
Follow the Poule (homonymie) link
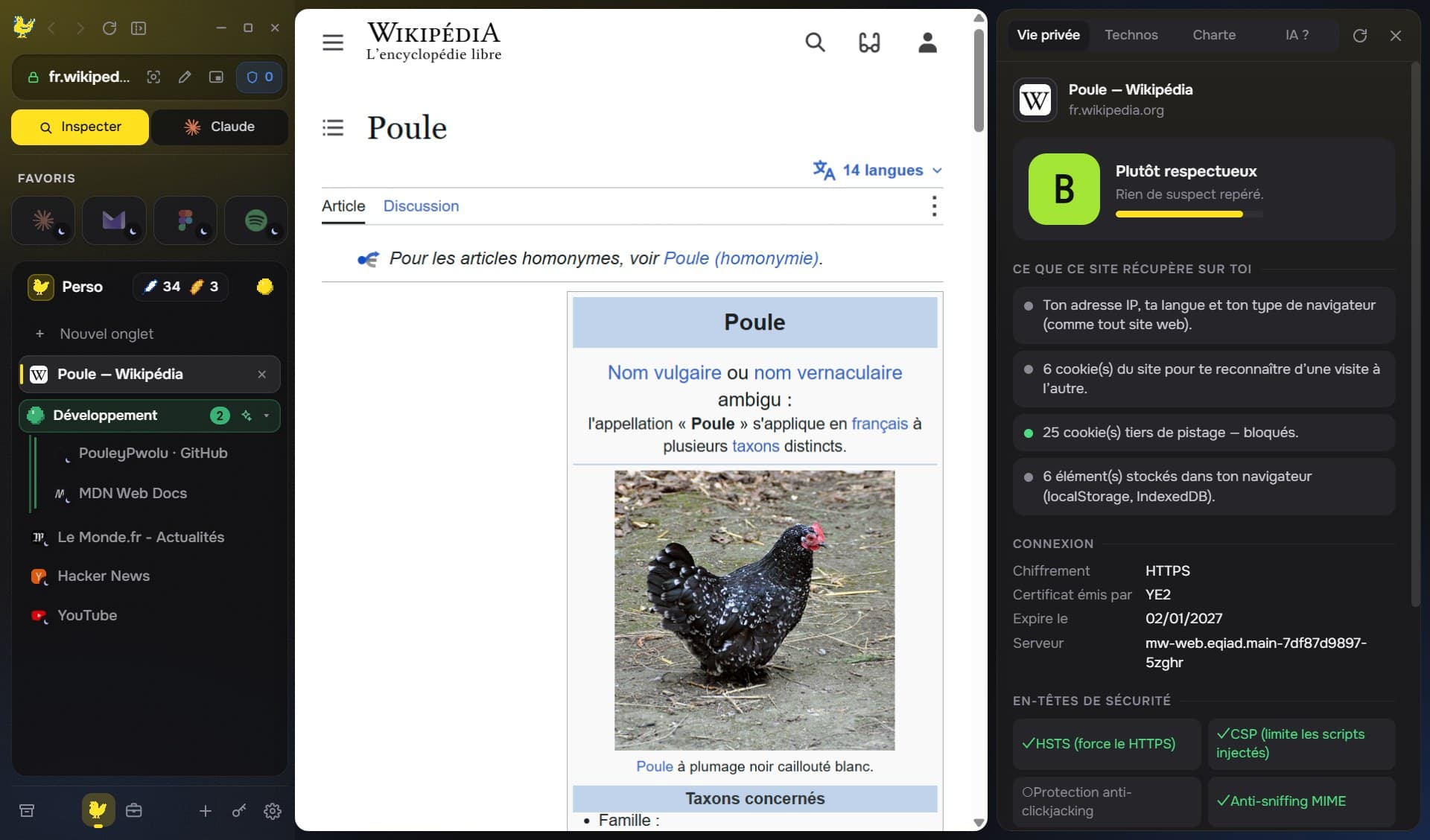740,258
